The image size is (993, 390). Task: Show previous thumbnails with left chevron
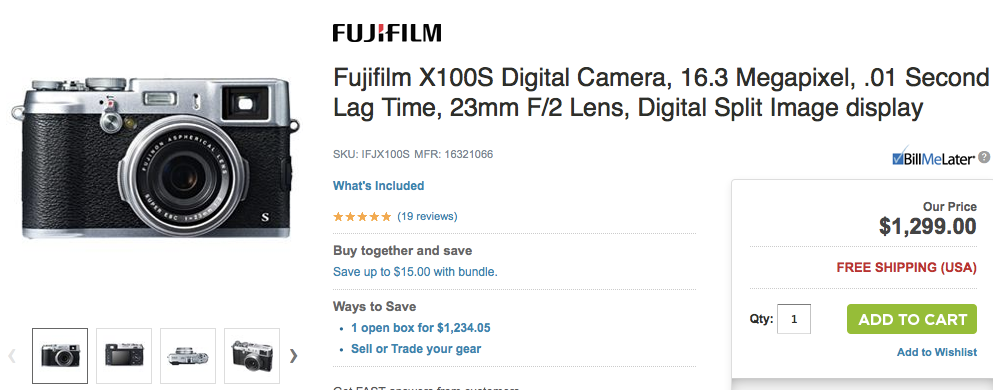point(12,356)
